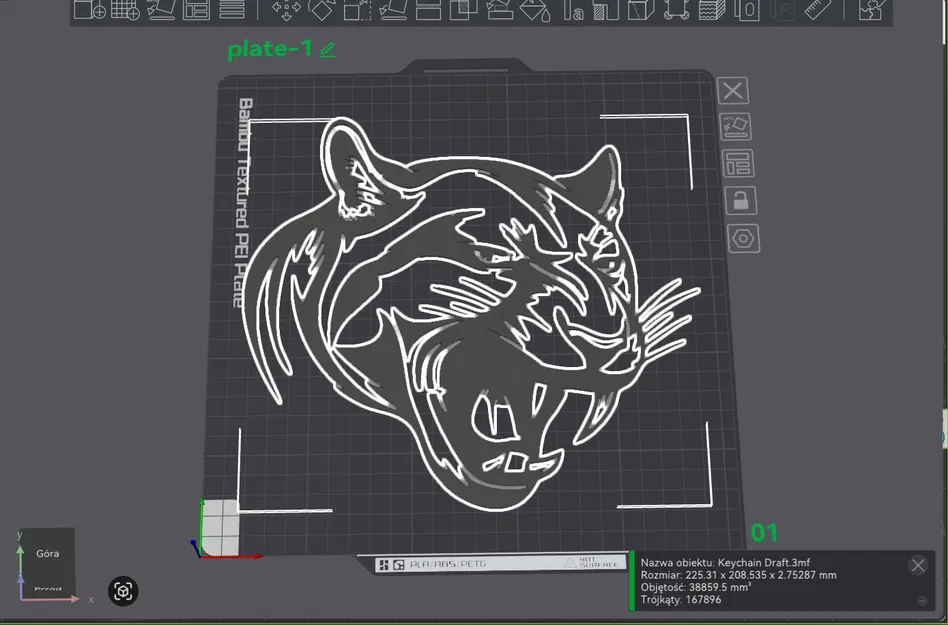Click Góra on the orientation cube
948x625 pixels.
click(46, 553)
